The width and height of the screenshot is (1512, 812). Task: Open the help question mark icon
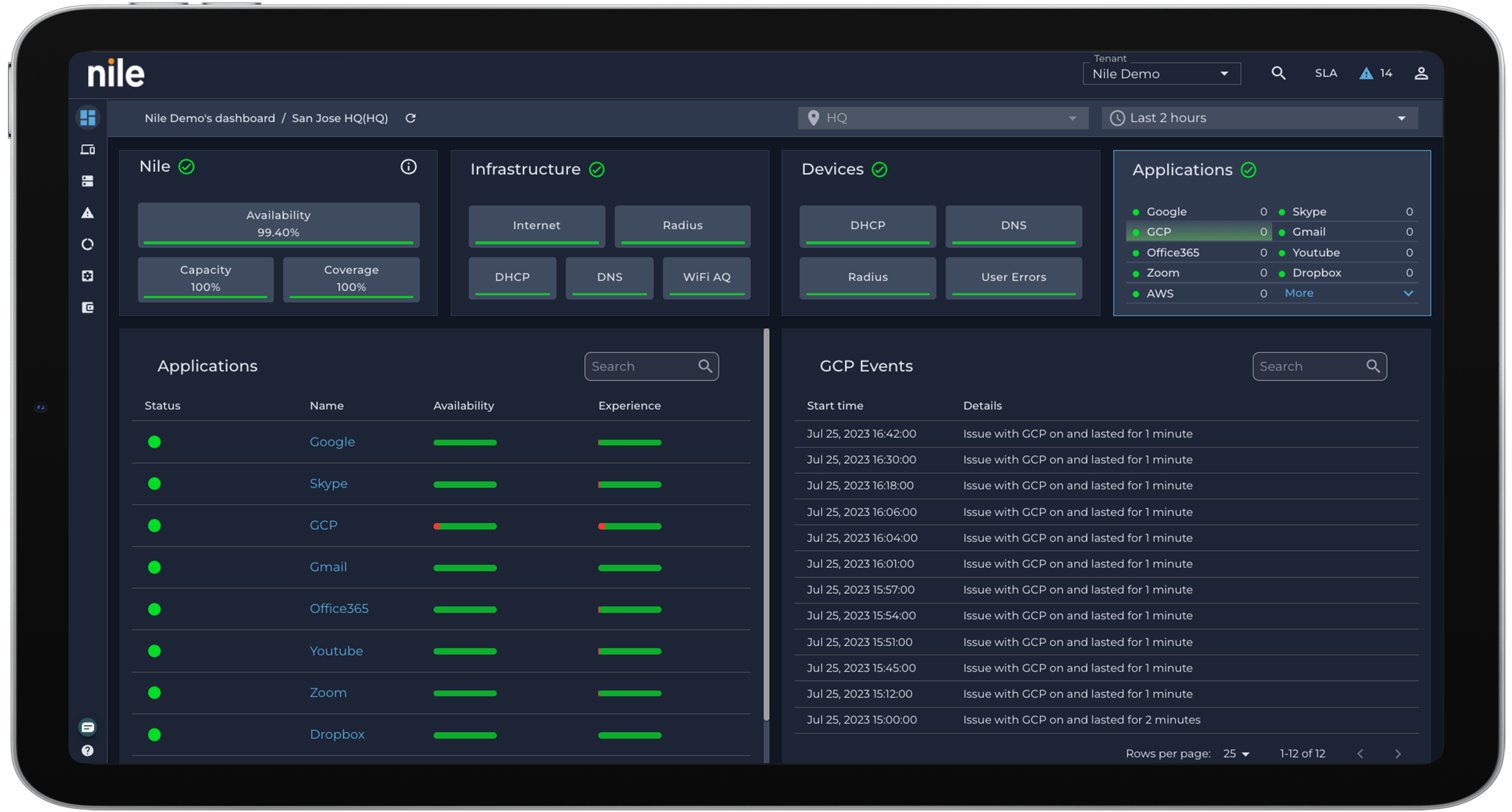coord(87,750)
